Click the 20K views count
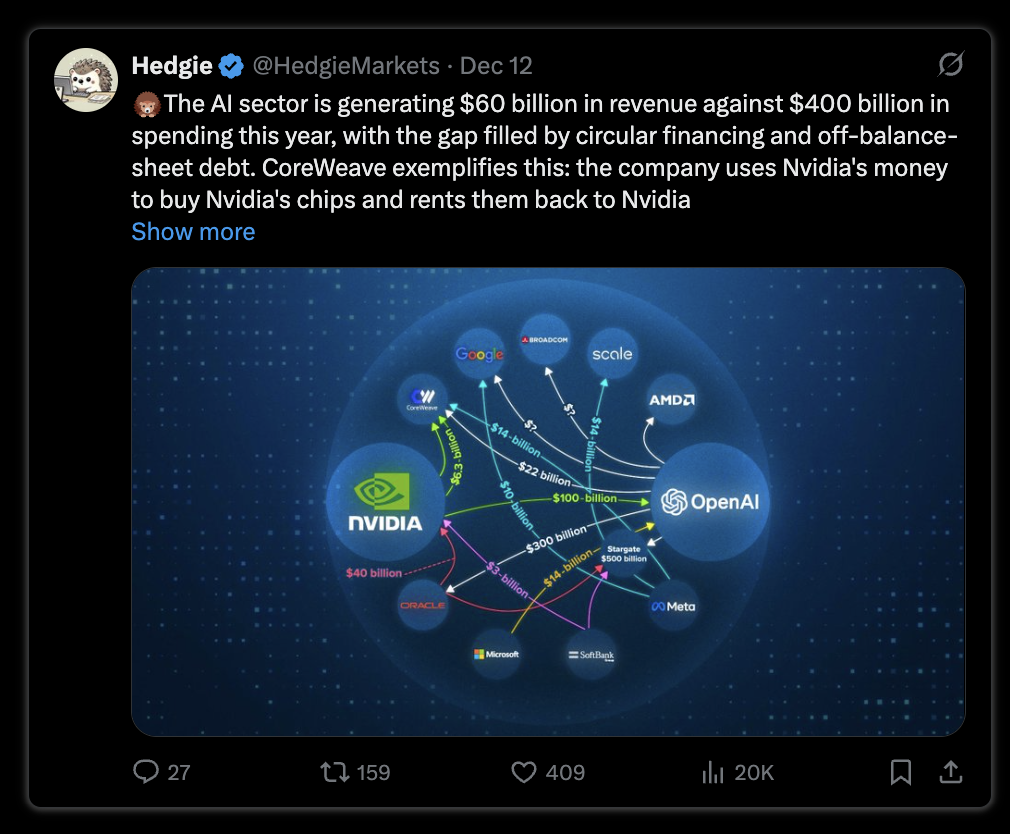 pos(754,772)
